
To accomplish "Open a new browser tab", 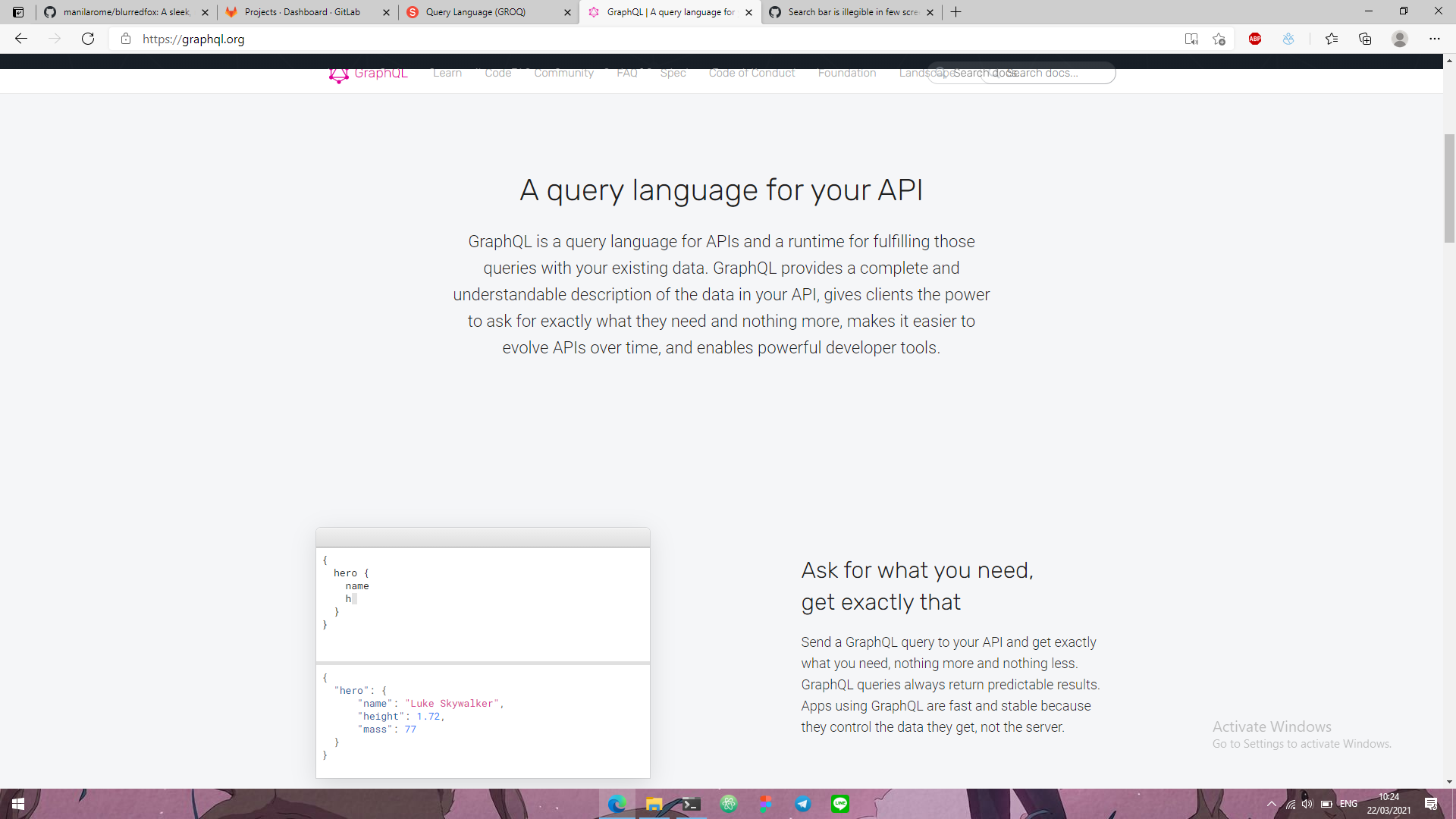I will (x=956, y=12).
